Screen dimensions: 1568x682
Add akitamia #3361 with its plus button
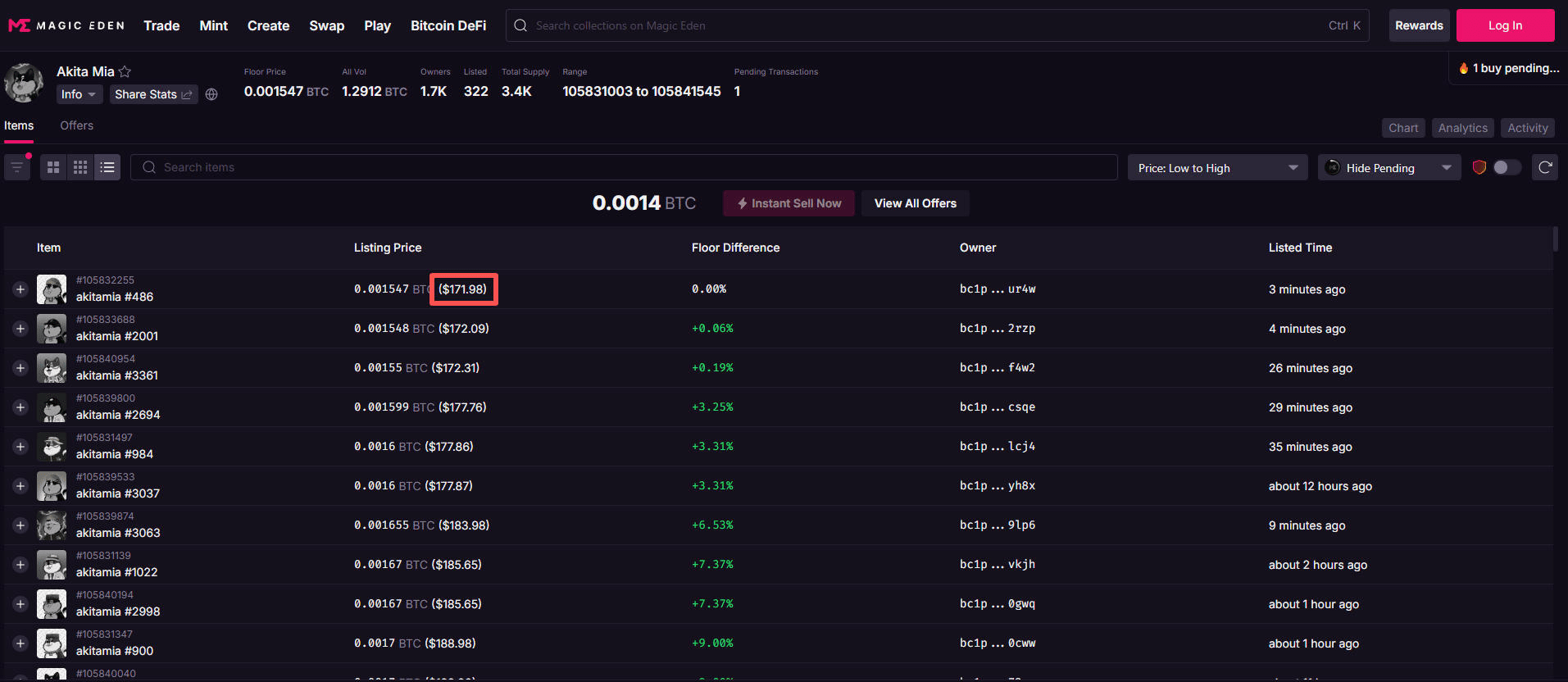20,368
